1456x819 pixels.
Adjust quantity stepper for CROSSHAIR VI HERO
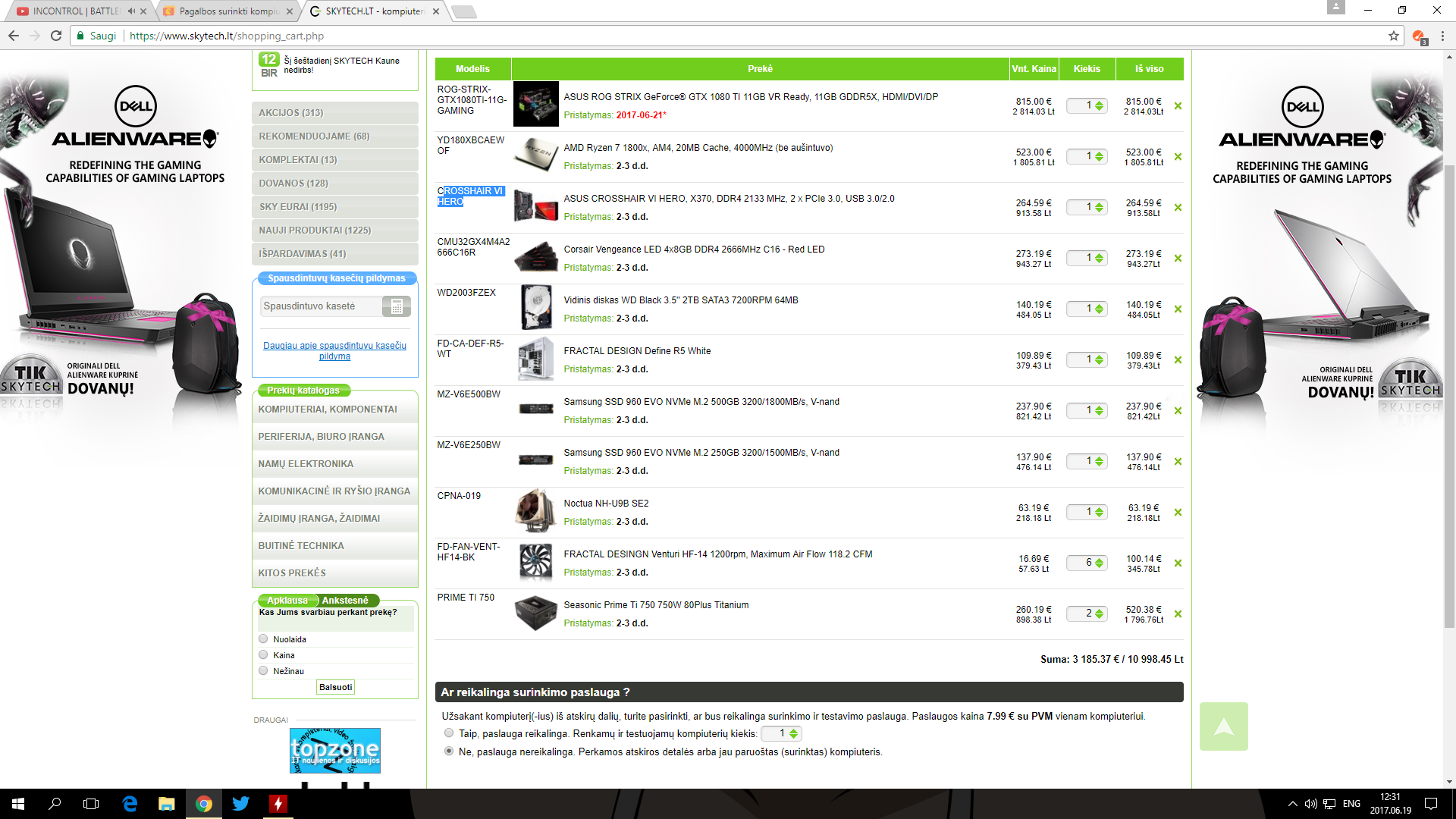coord(1099,208)
